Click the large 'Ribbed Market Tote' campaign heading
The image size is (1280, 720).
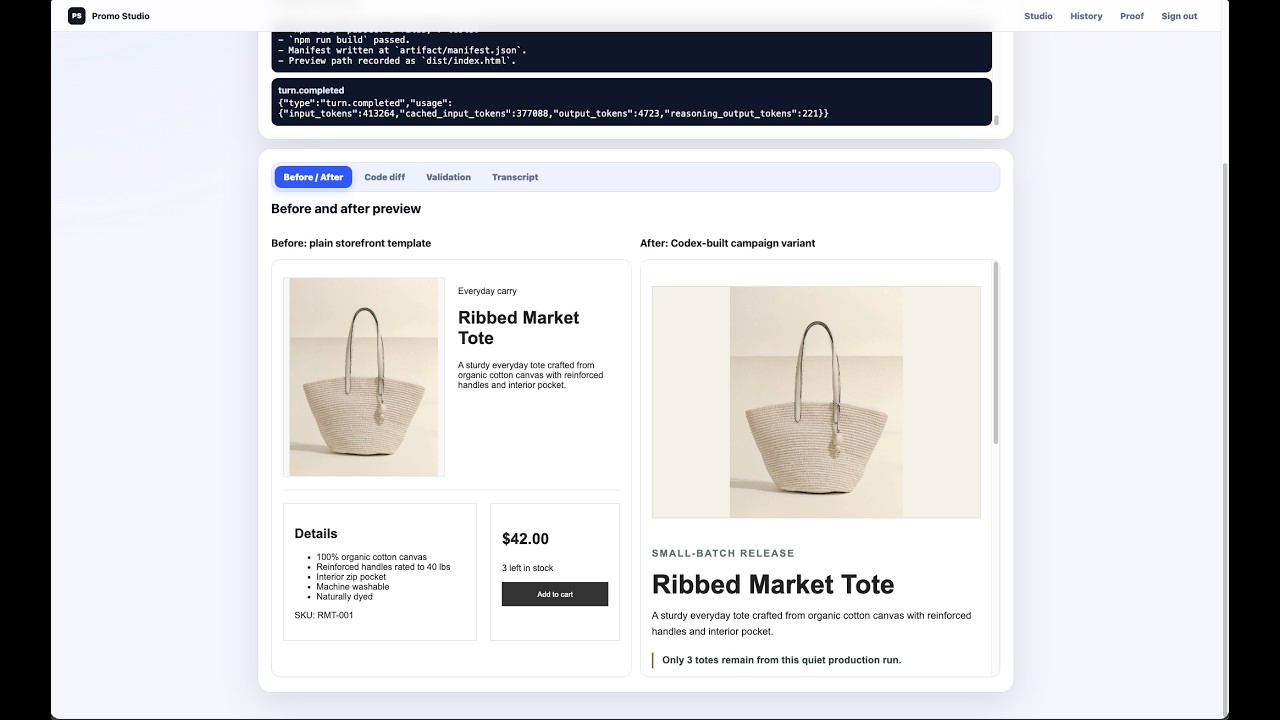pos(773,584)
